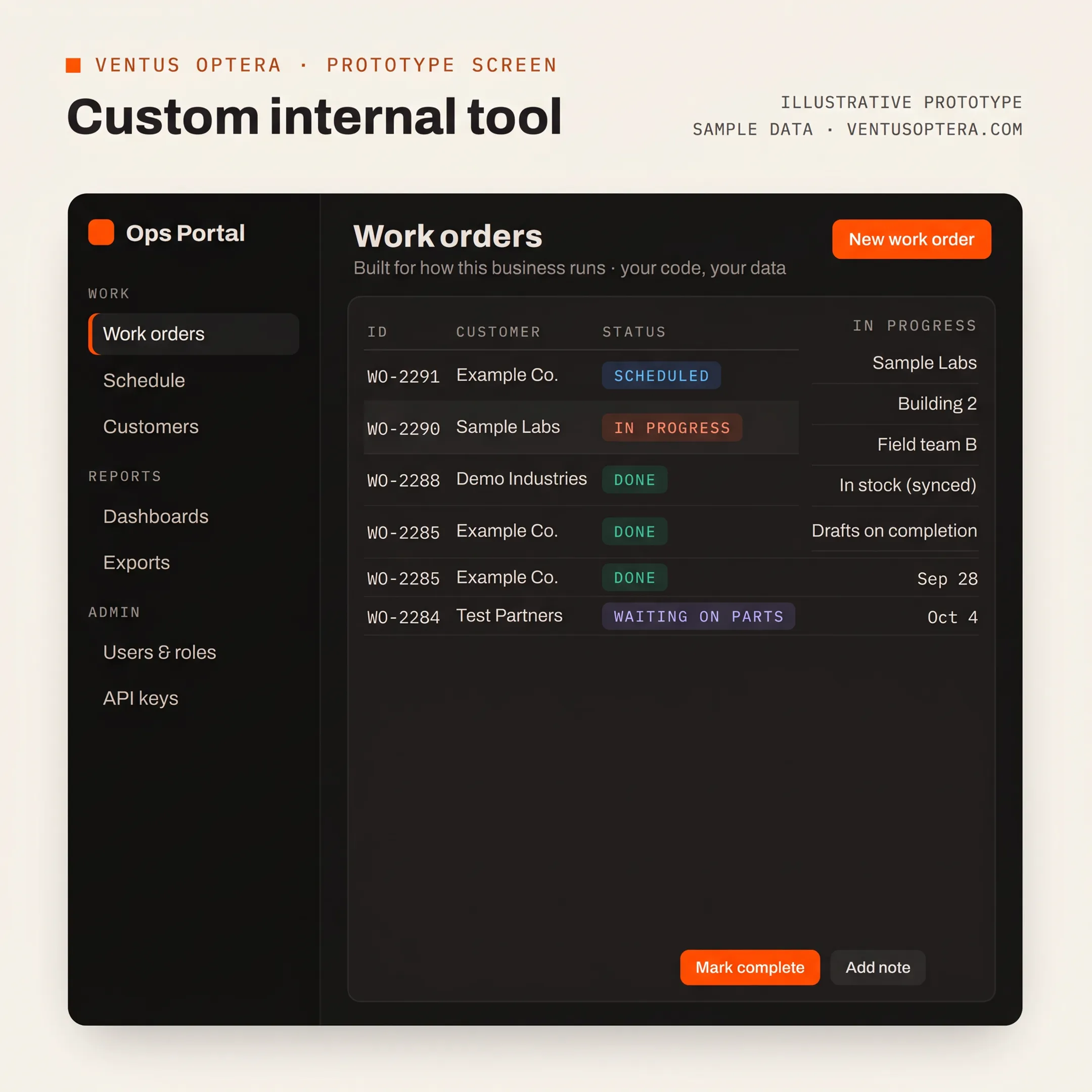Click Drafts on completion detail value
Screen dimensions: 1092x1092
894,531
